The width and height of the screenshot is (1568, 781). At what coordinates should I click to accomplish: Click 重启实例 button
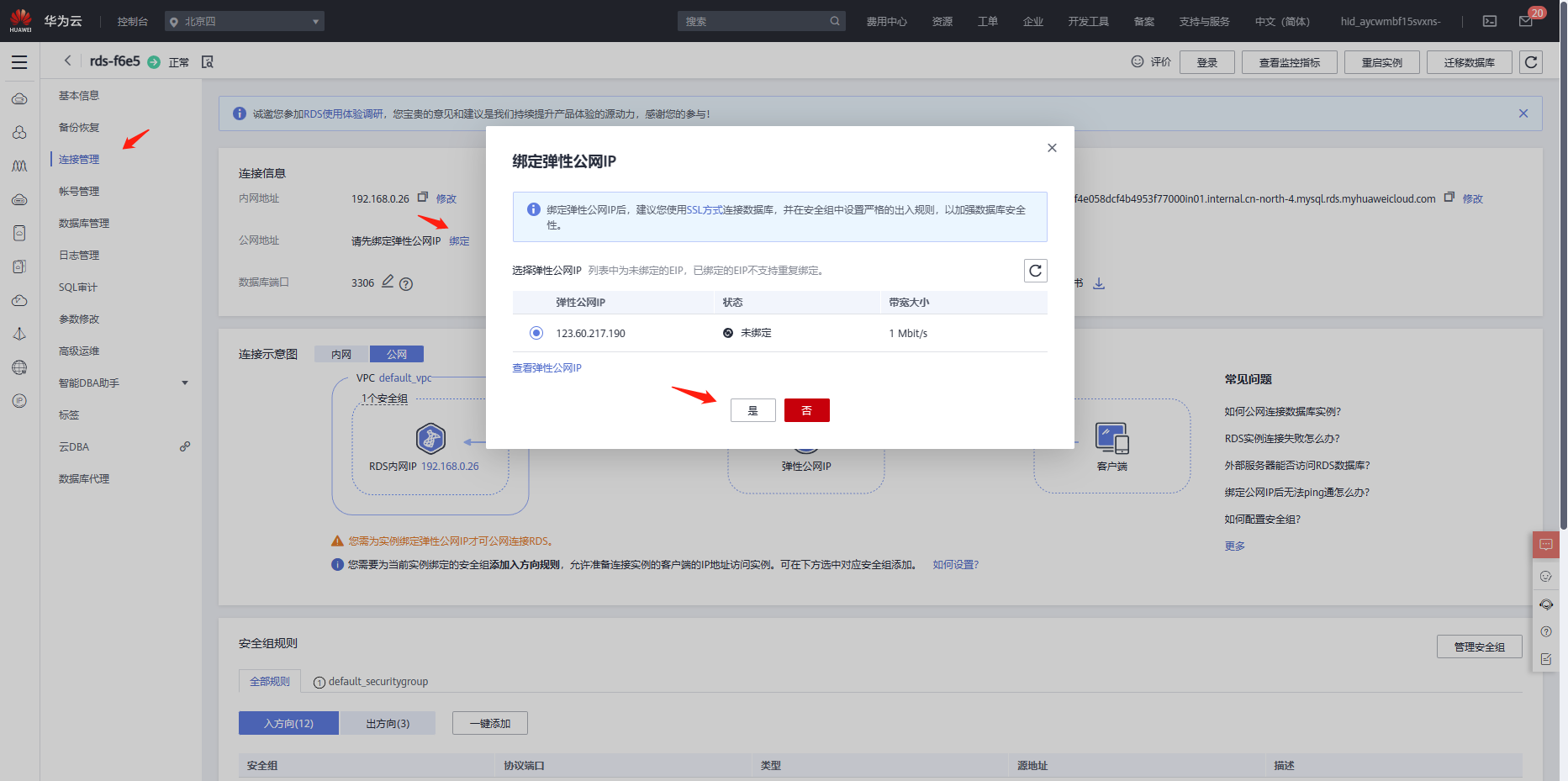(x=1382, y=62)
